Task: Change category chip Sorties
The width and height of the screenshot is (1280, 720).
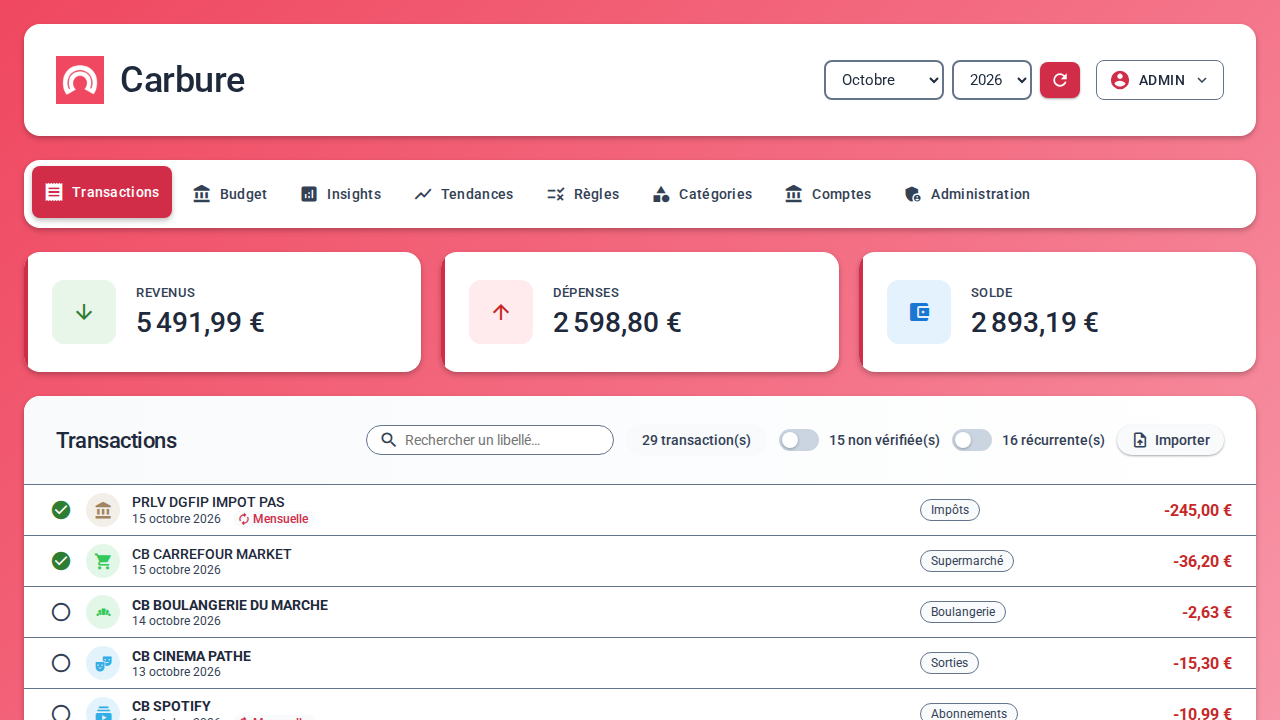Action: point(949,663)
